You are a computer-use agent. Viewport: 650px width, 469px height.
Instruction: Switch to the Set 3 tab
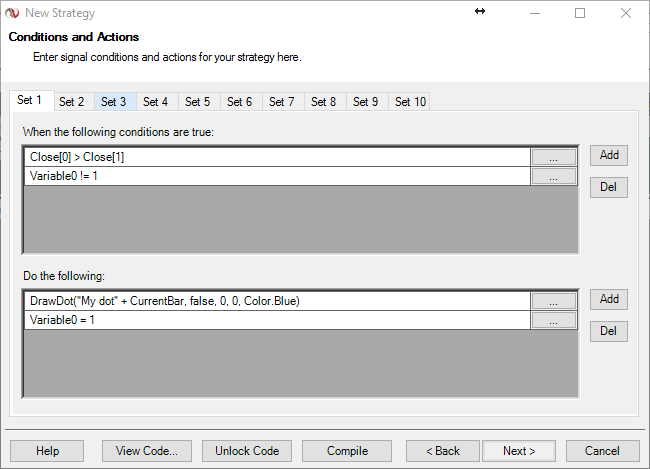[114, 102]
